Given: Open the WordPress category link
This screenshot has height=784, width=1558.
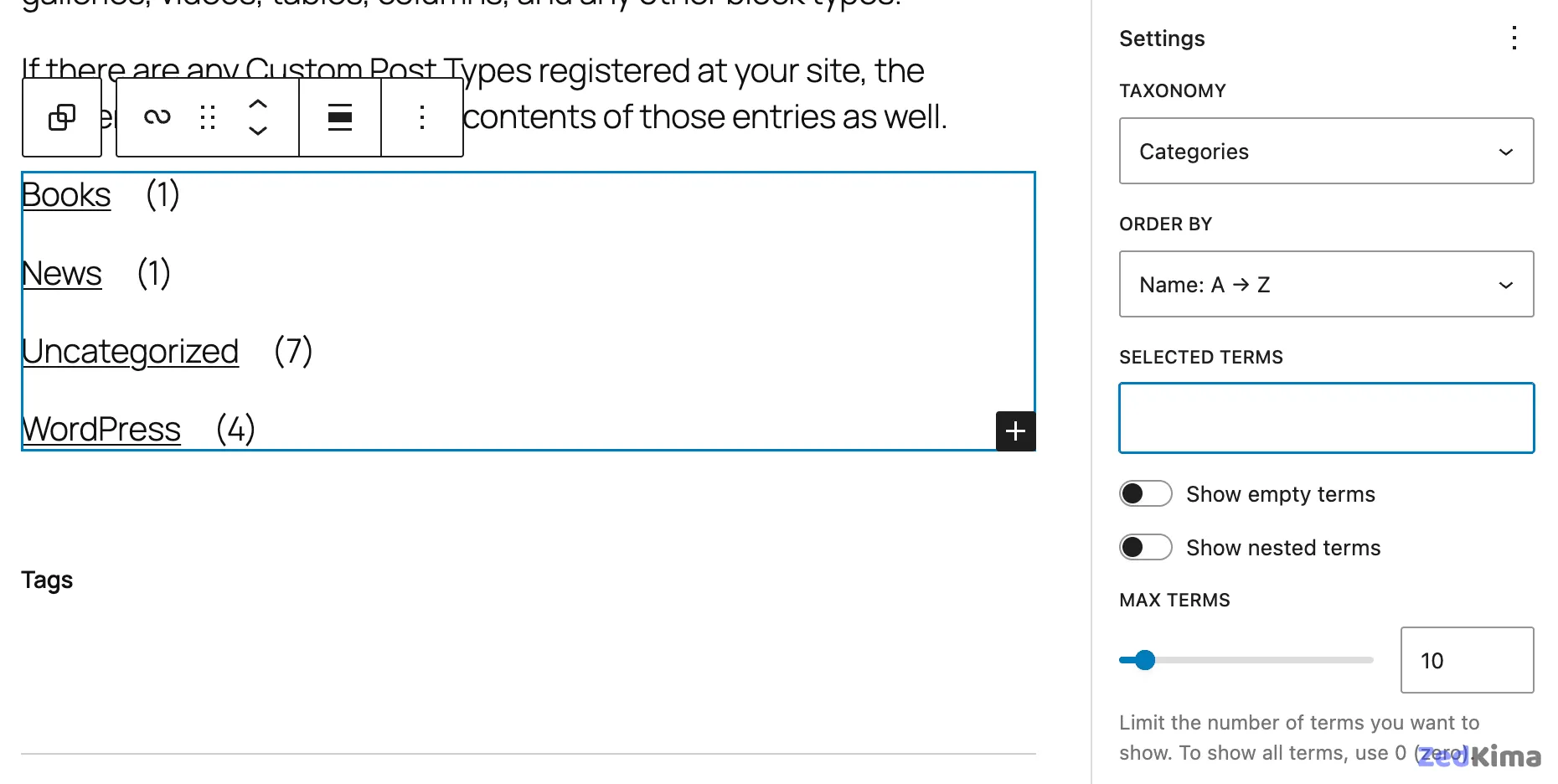Looking at the screenshot, I should tap(101, 428).
